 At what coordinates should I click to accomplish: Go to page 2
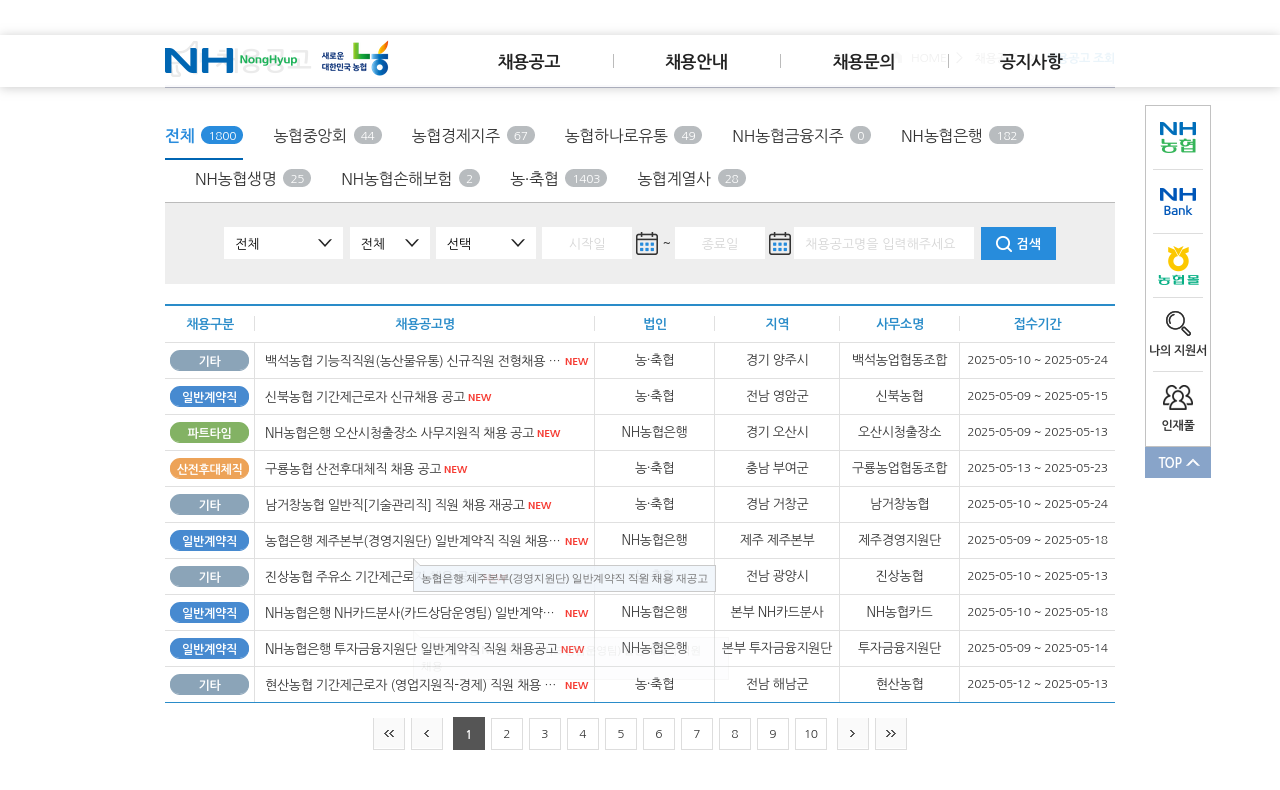507,734
